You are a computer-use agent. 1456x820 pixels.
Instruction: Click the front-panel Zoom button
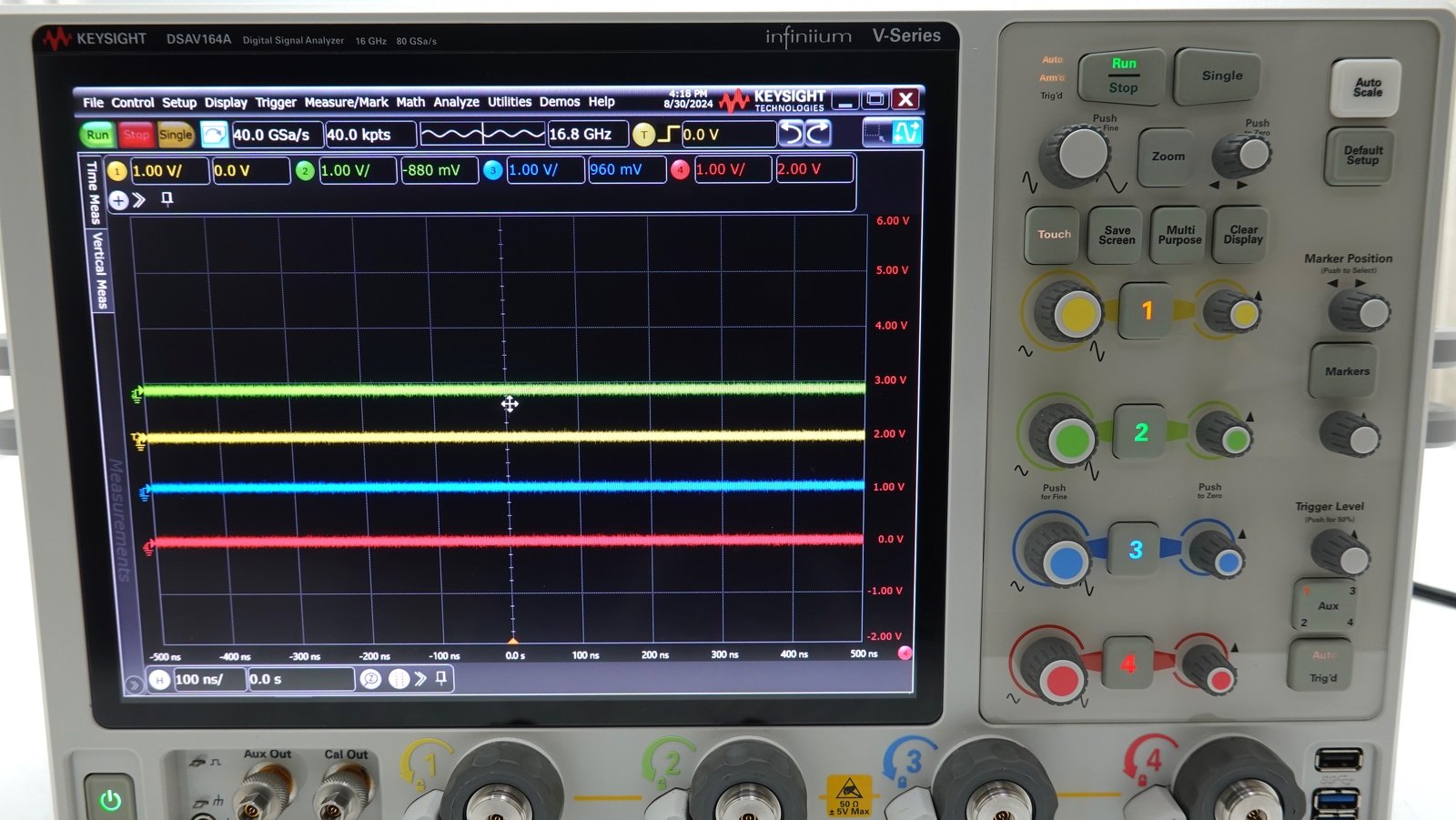click(1168, 157)
